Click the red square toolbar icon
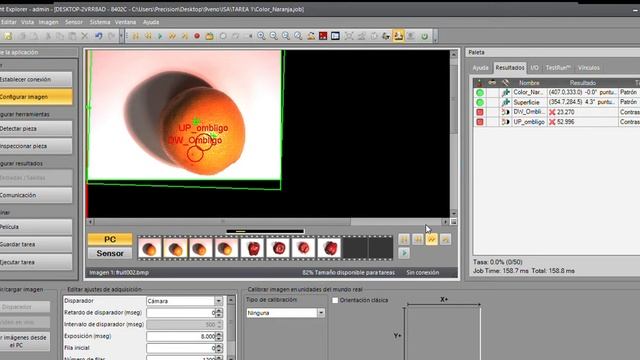Screen dimensions: 640x360 (323, 36)
